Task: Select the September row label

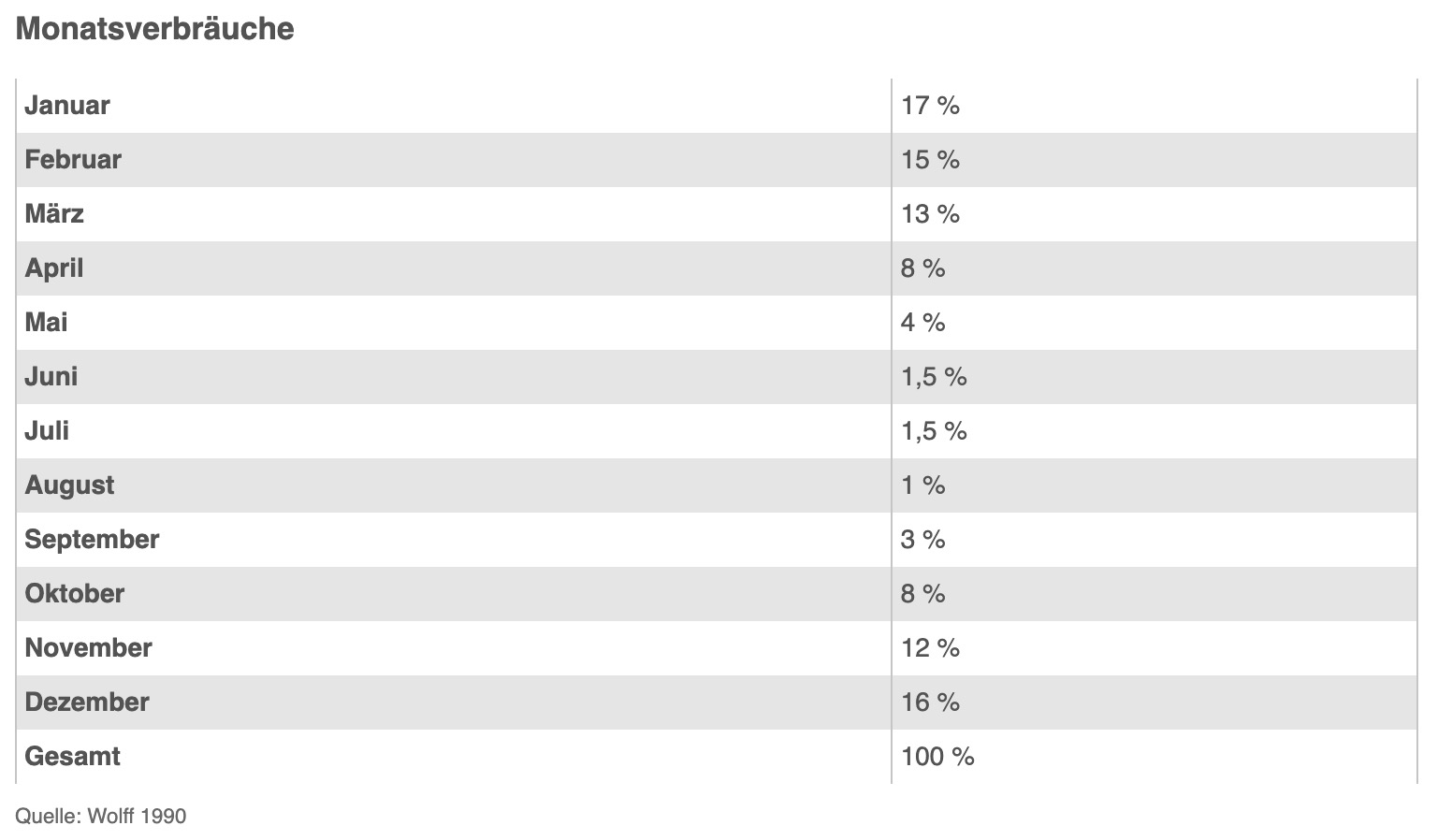Action: (92, 539)
